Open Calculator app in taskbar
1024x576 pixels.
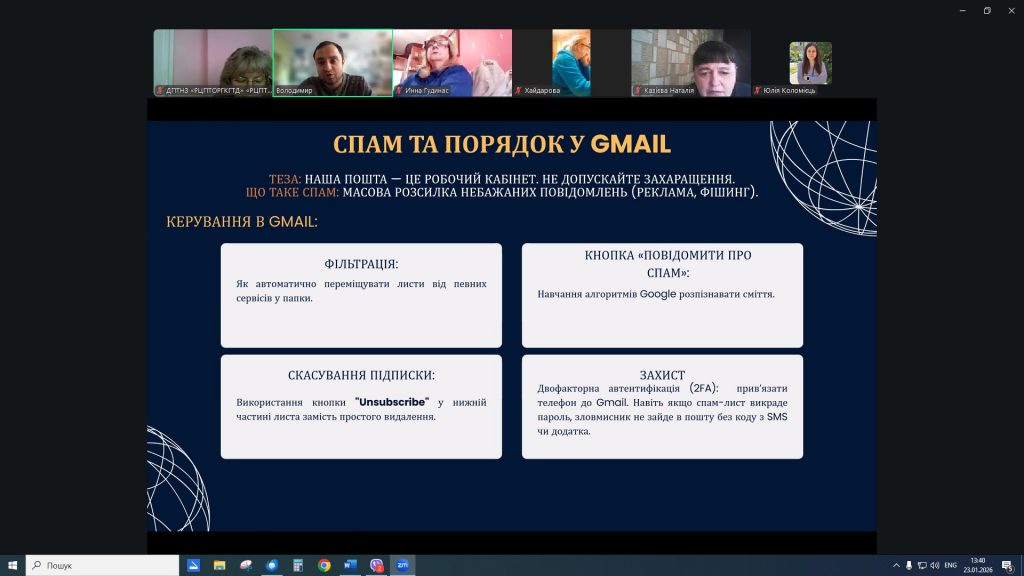298,565
